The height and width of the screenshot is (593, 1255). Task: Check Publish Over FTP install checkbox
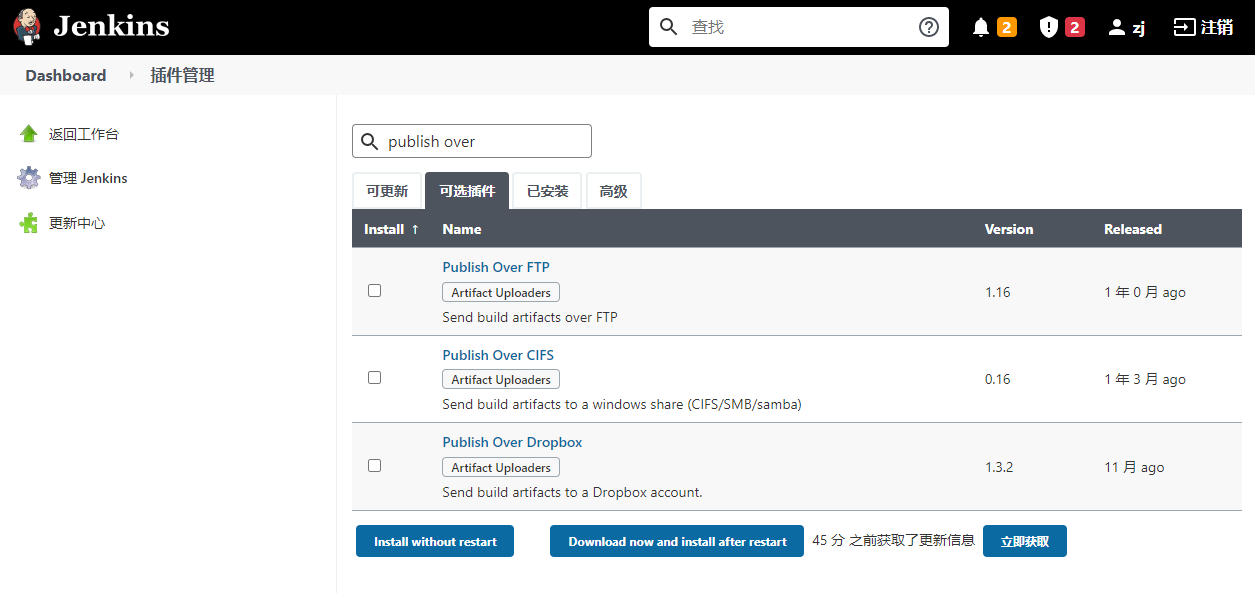click(x=374, y=290)
